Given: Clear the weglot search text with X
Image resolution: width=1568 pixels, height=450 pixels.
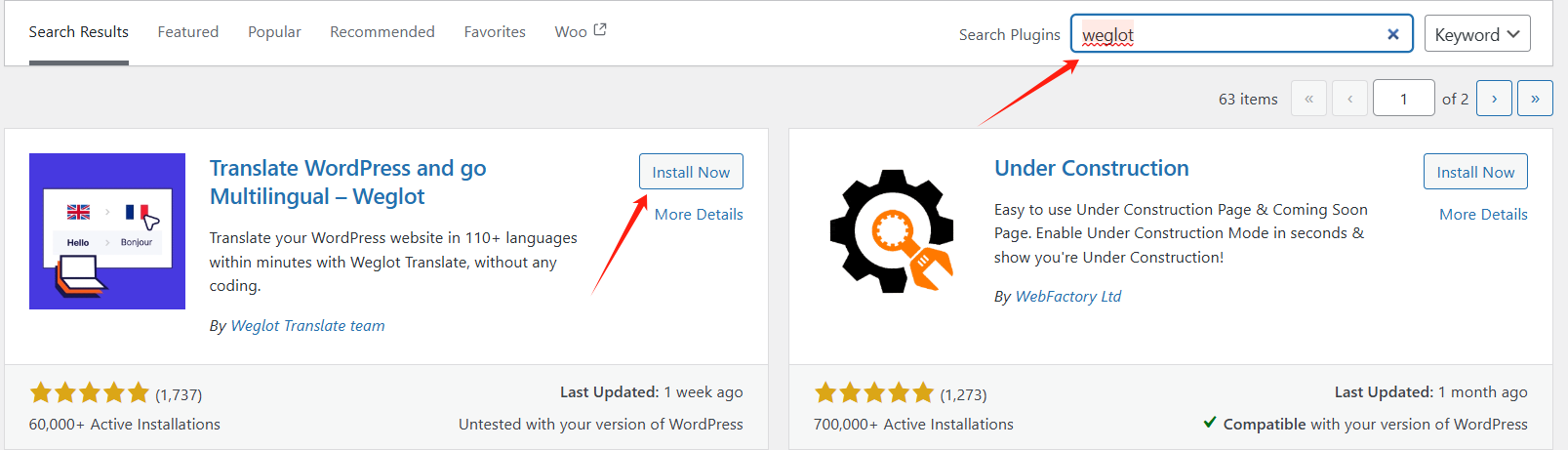Looking at the screenshot, I should pos(1392,34).
